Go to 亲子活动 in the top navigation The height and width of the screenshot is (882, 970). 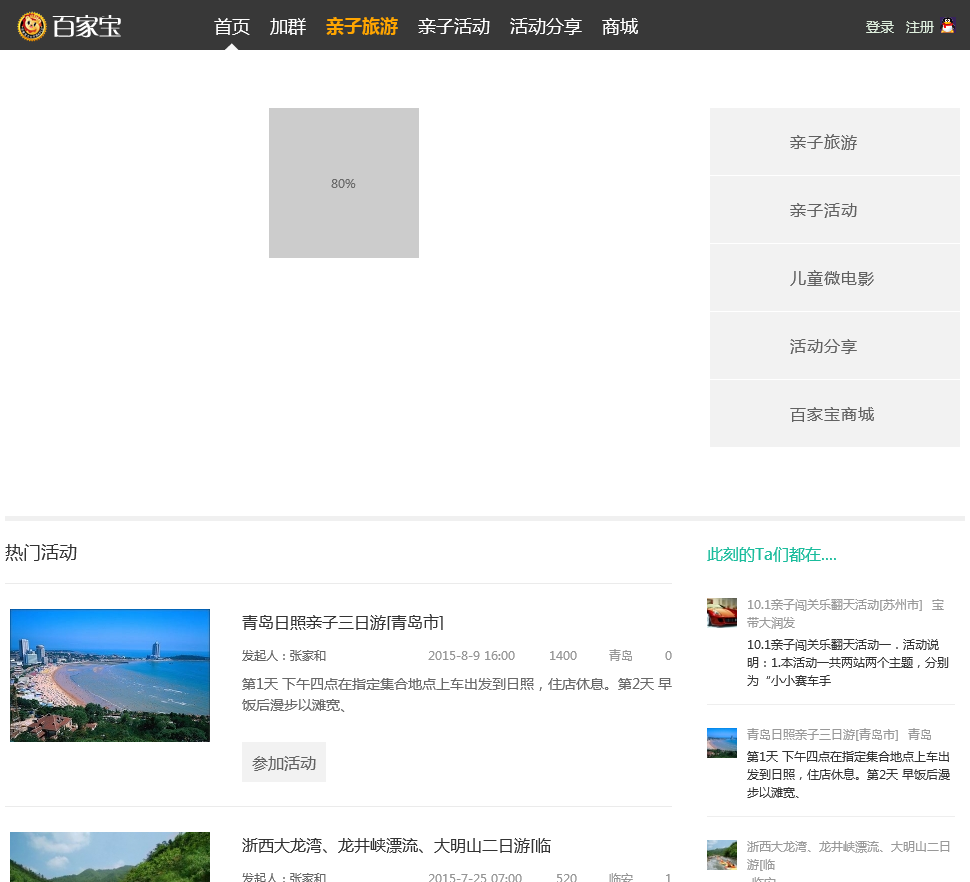[454, 27]
